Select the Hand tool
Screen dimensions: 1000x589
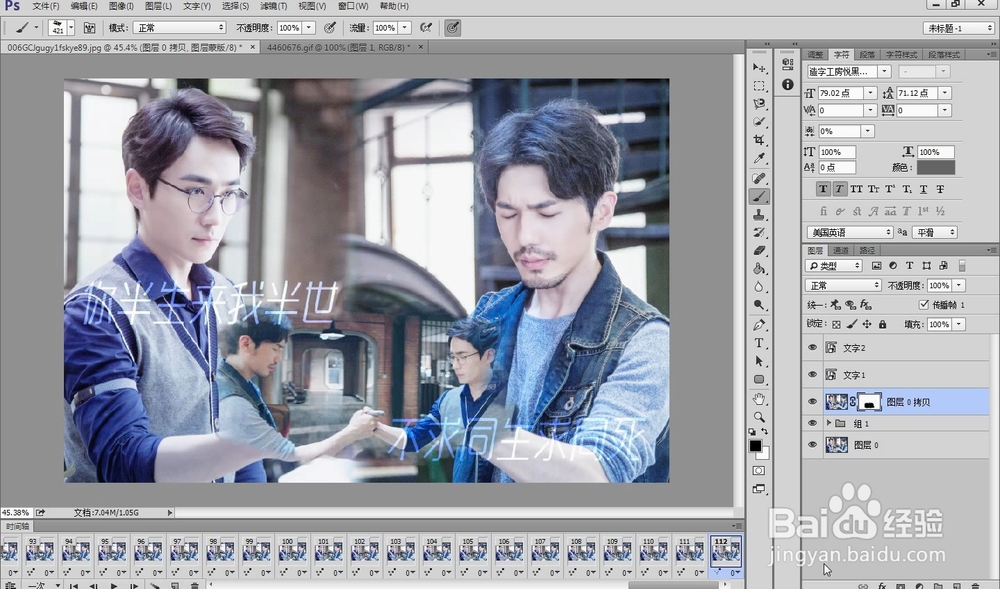click(x=759, y=399)
